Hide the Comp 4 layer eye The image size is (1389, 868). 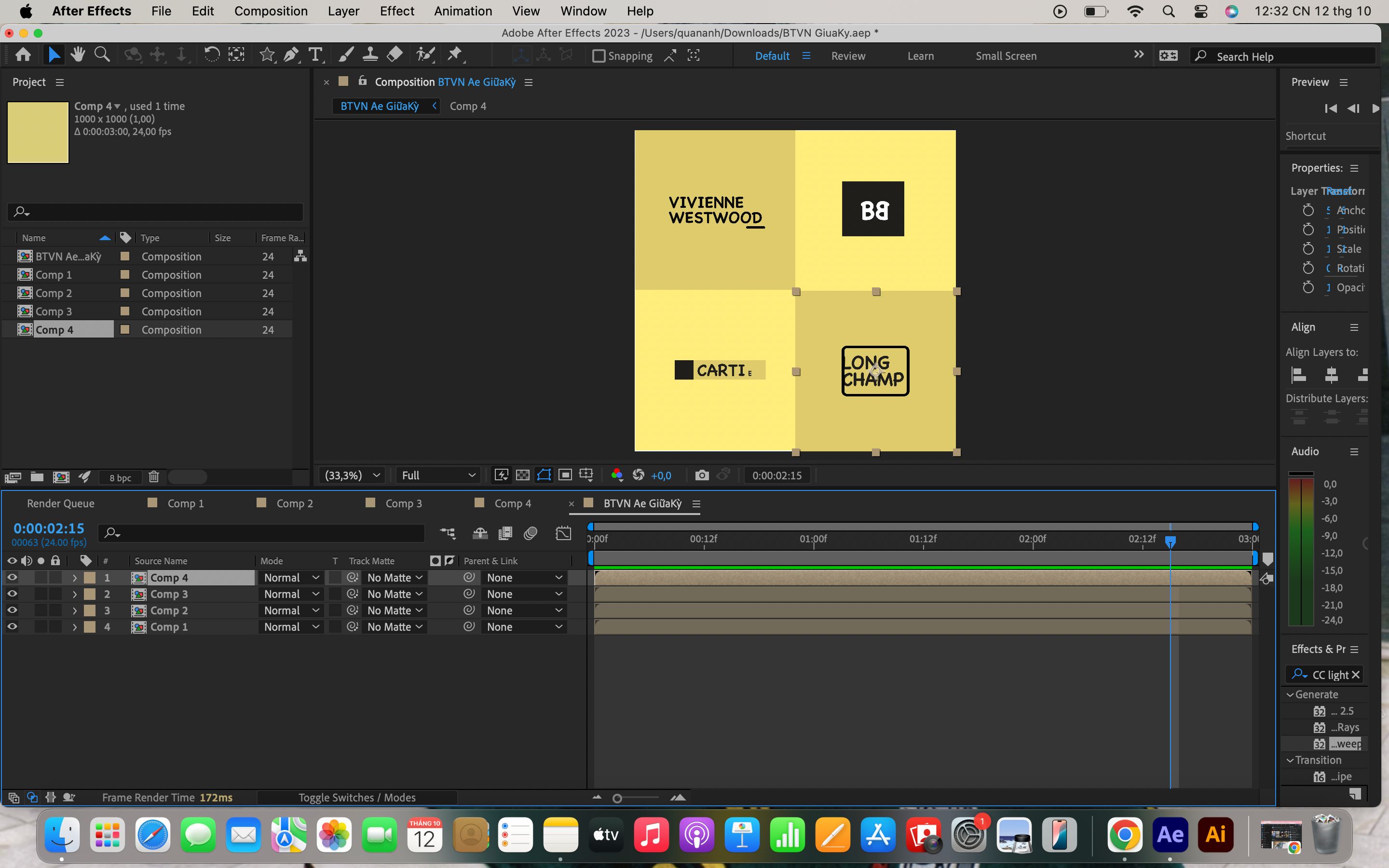[x=12, y=578]
